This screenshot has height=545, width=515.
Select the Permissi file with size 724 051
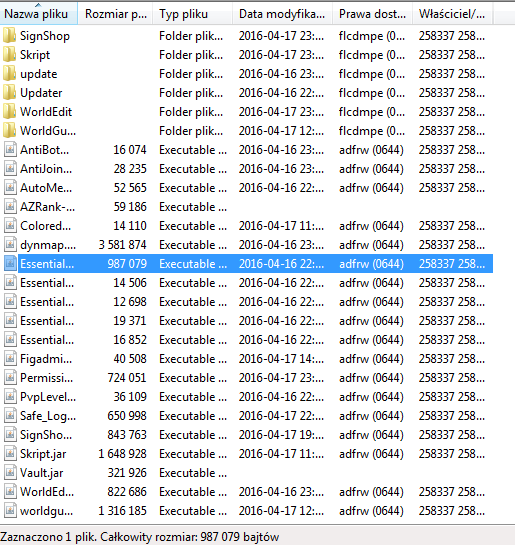tap(246, 378)
